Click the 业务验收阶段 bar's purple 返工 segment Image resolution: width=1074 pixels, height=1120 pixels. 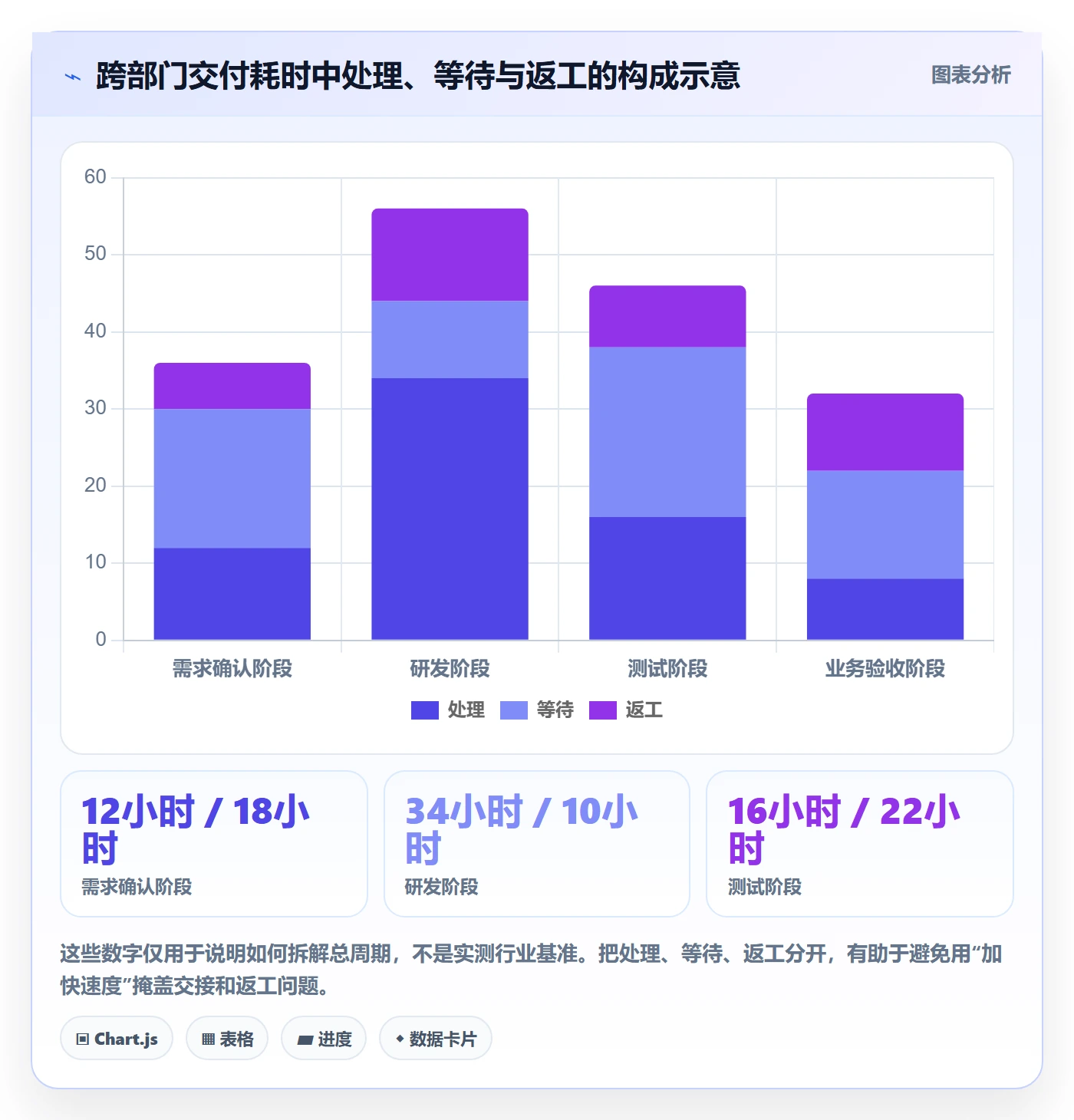point(885,432)
